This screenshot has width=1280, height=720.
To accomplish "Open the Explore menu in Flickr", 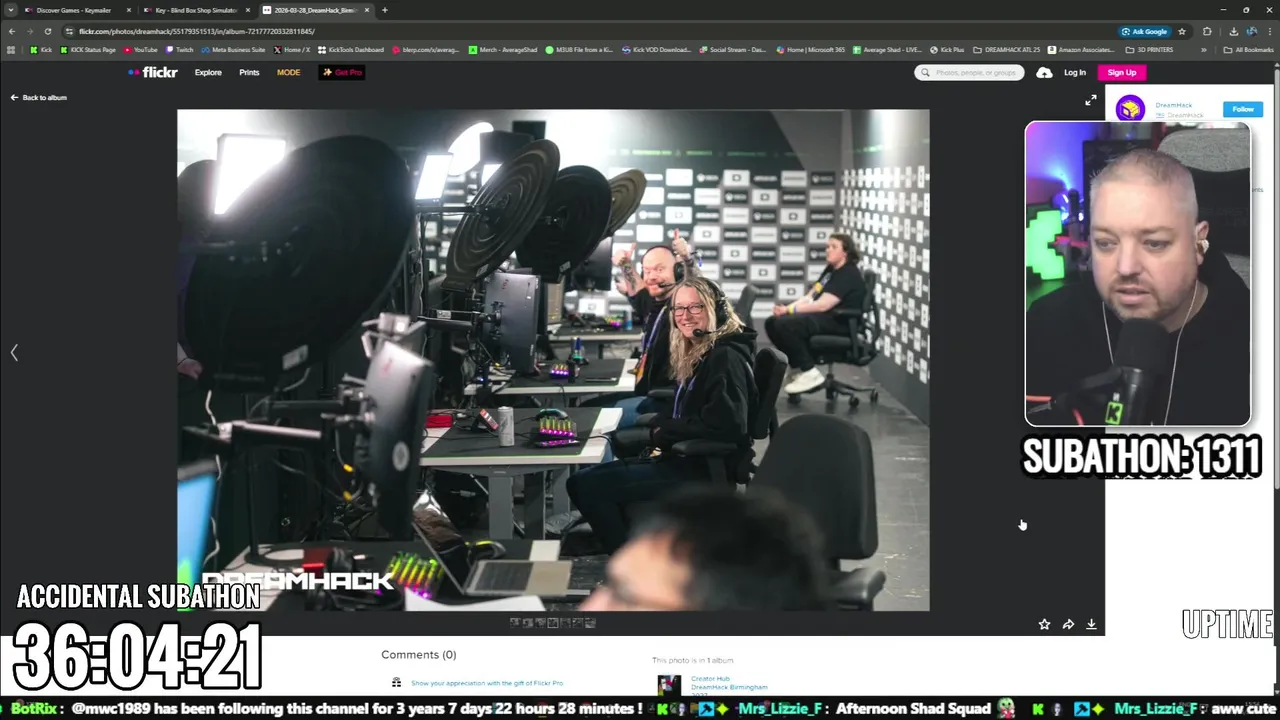I will pyautogui.click(x=208, y=72).
